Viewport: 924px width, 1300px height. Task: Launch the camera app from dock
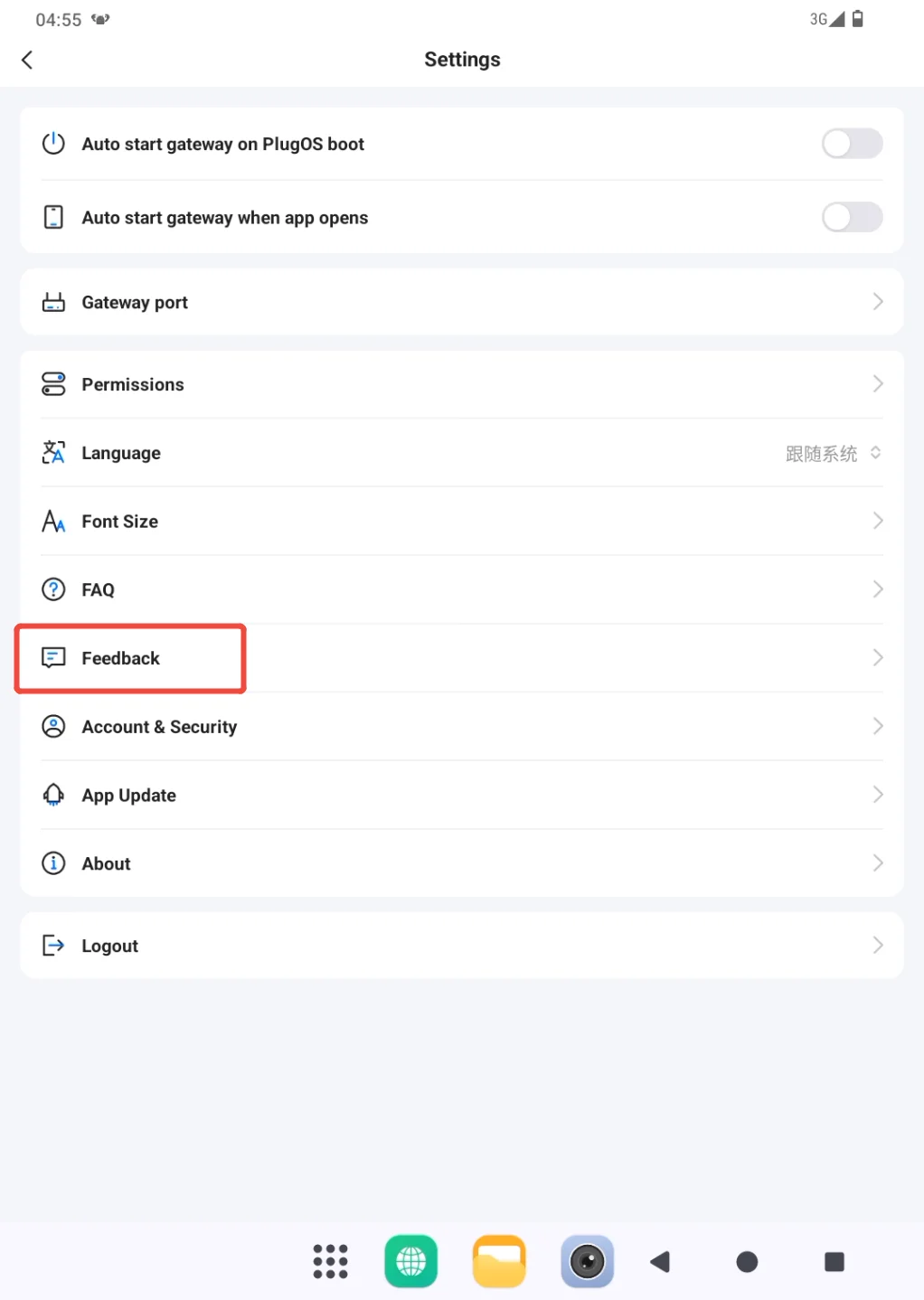coord(588,1261)
